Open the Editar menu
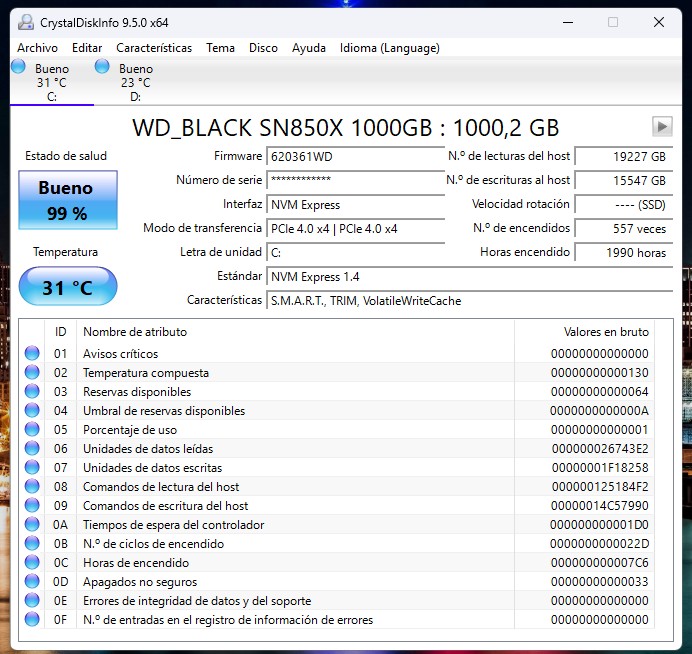The width and height of the screenshot is (692, 654). [x=87, y=48]
